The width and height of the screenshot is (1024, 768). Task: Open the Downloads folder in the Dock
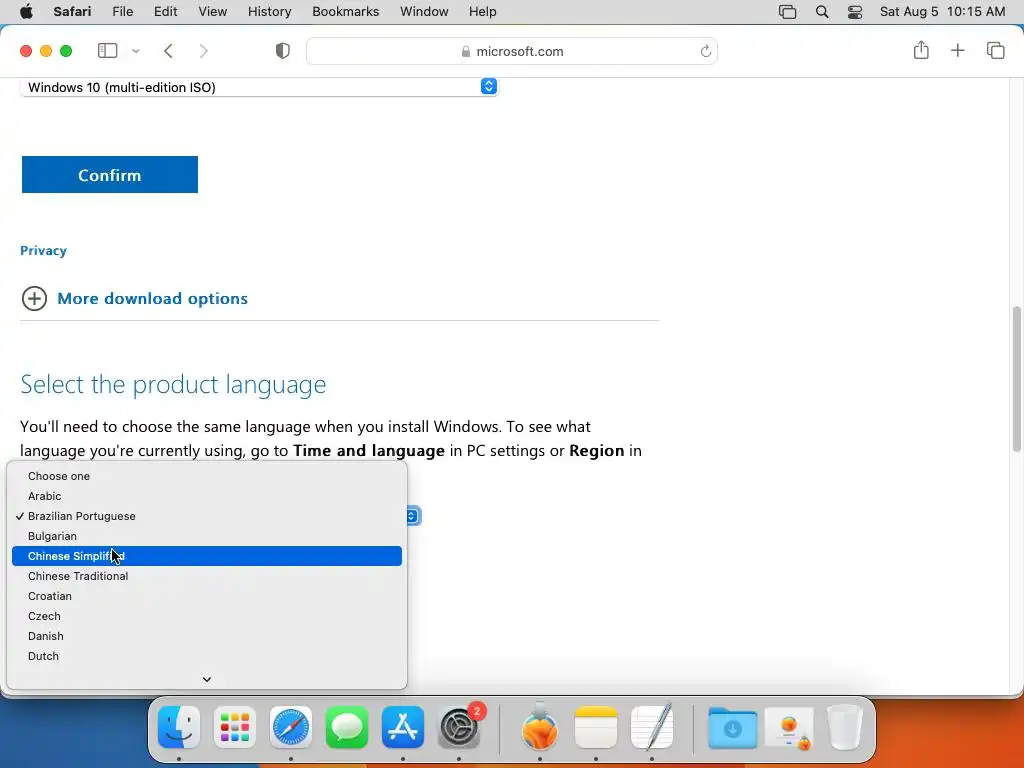732,727
